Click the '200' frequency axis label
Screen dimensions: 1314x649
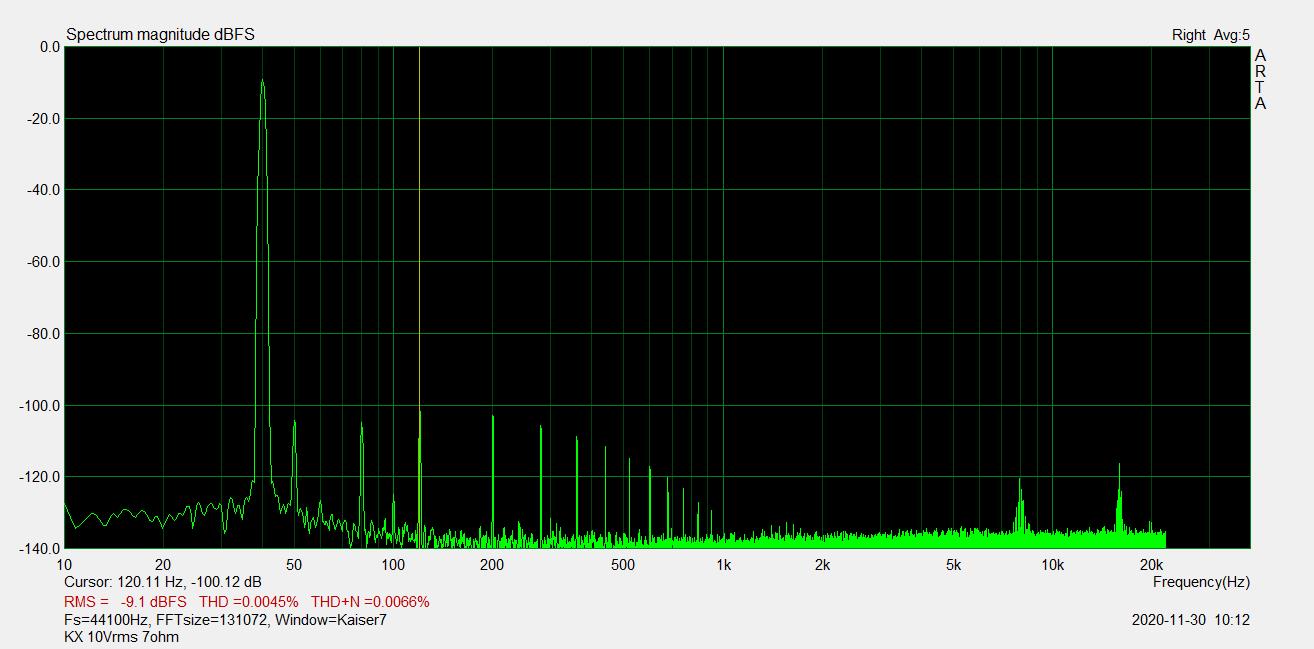tap(492, 565)
